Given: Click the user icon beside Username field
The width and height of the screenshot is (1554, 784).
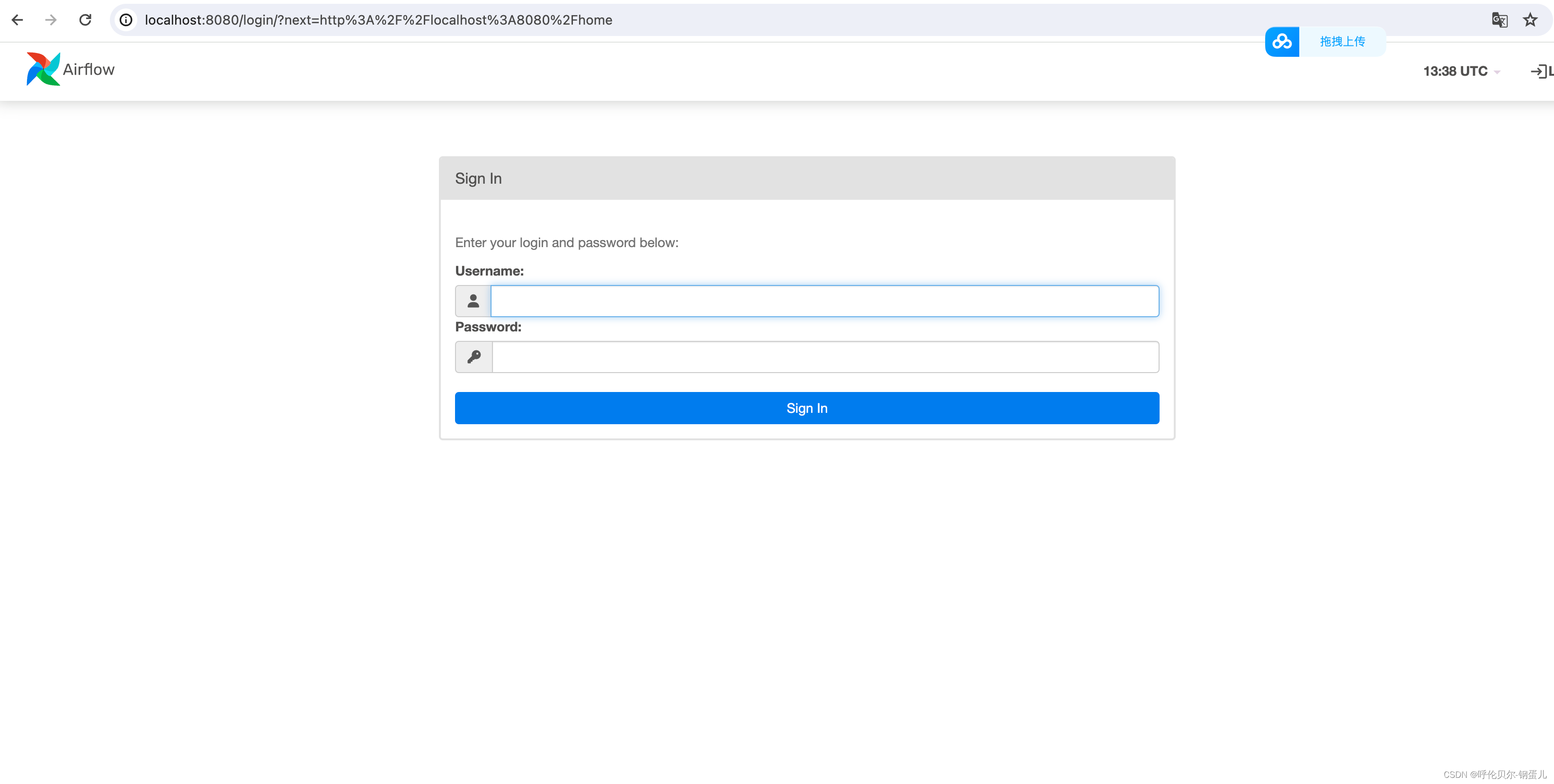Looking at the screenshot, I should point(473,301).
